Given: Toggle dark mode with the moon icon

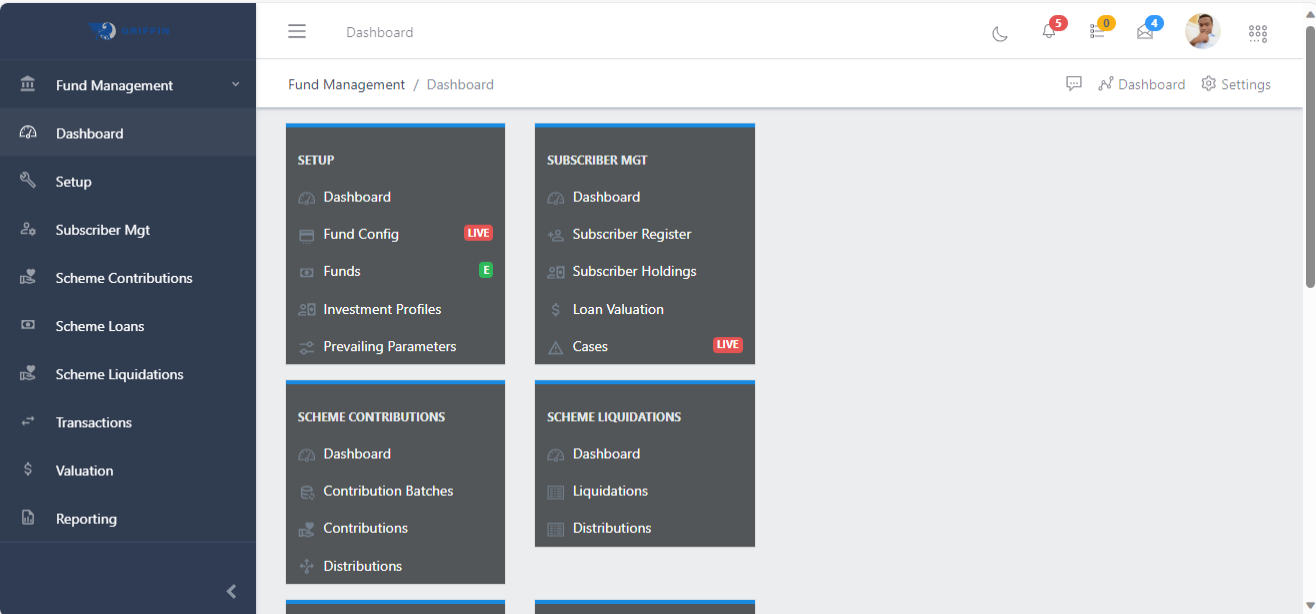Looking at the screenshot, I should 1000,32.
